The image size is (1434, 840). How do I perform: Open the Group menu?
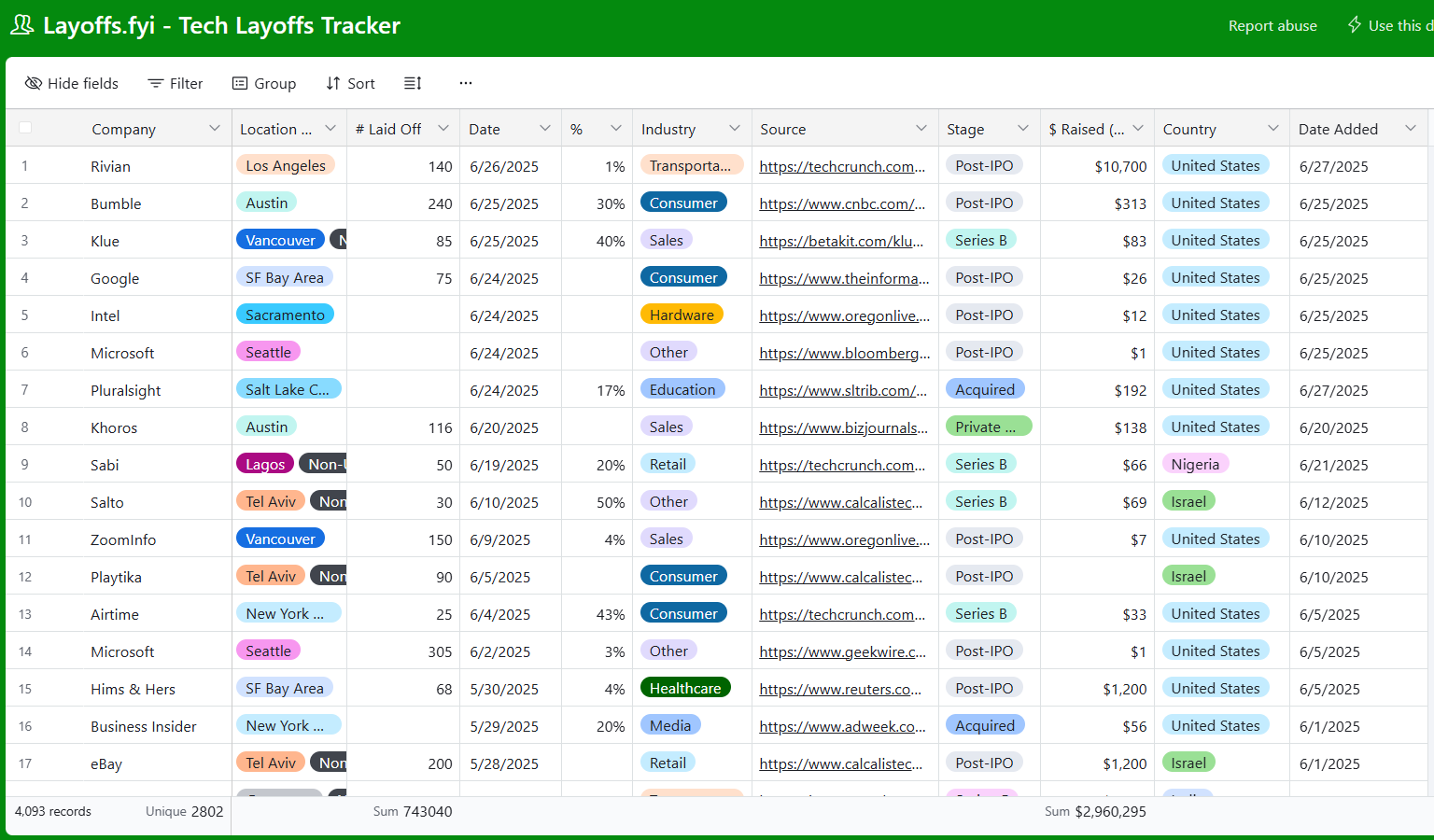point(264,83)
